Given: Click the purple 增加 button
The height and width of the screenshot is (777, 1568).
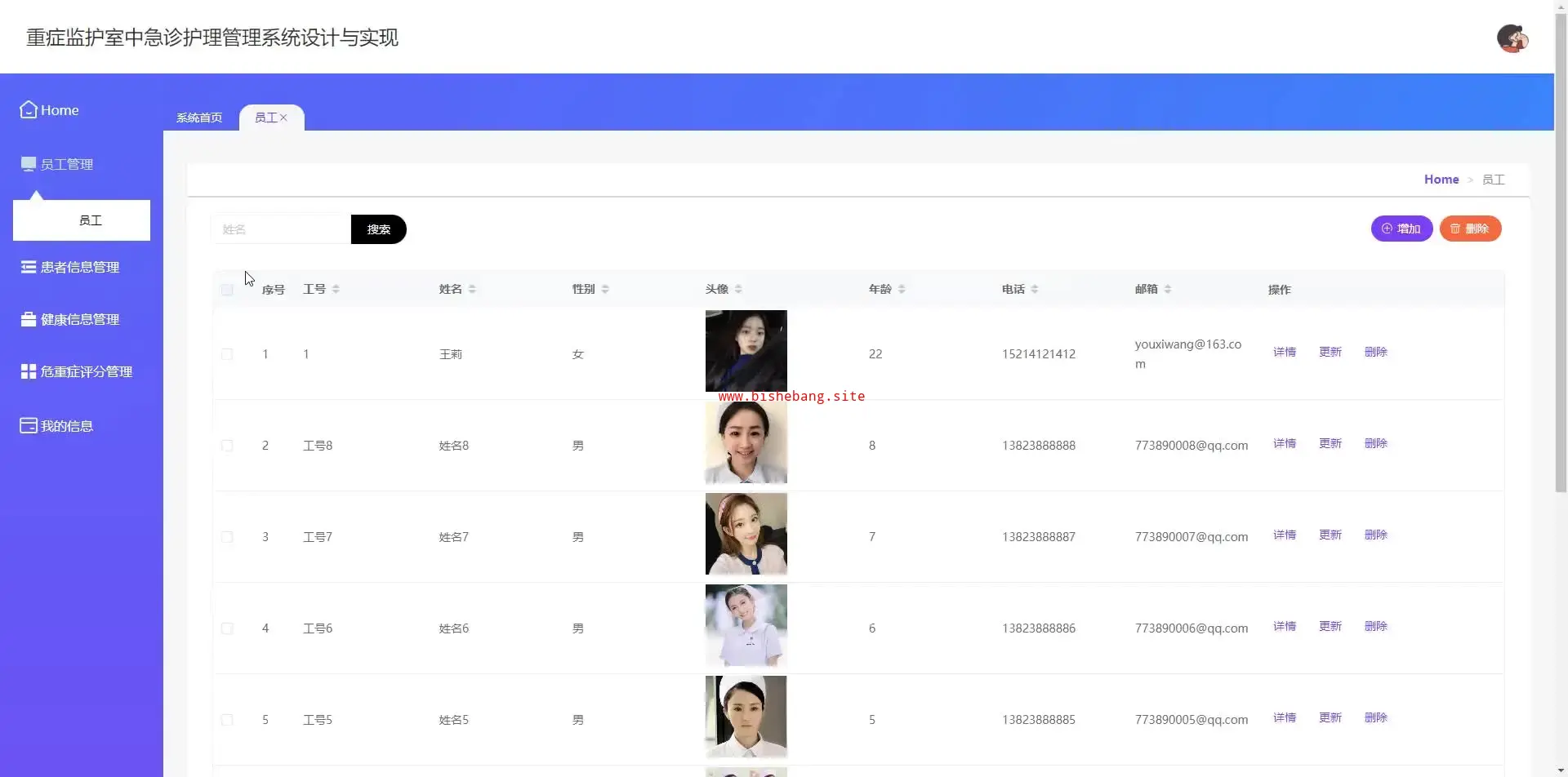Looking at the screenshot, I should pos(1401,229).
